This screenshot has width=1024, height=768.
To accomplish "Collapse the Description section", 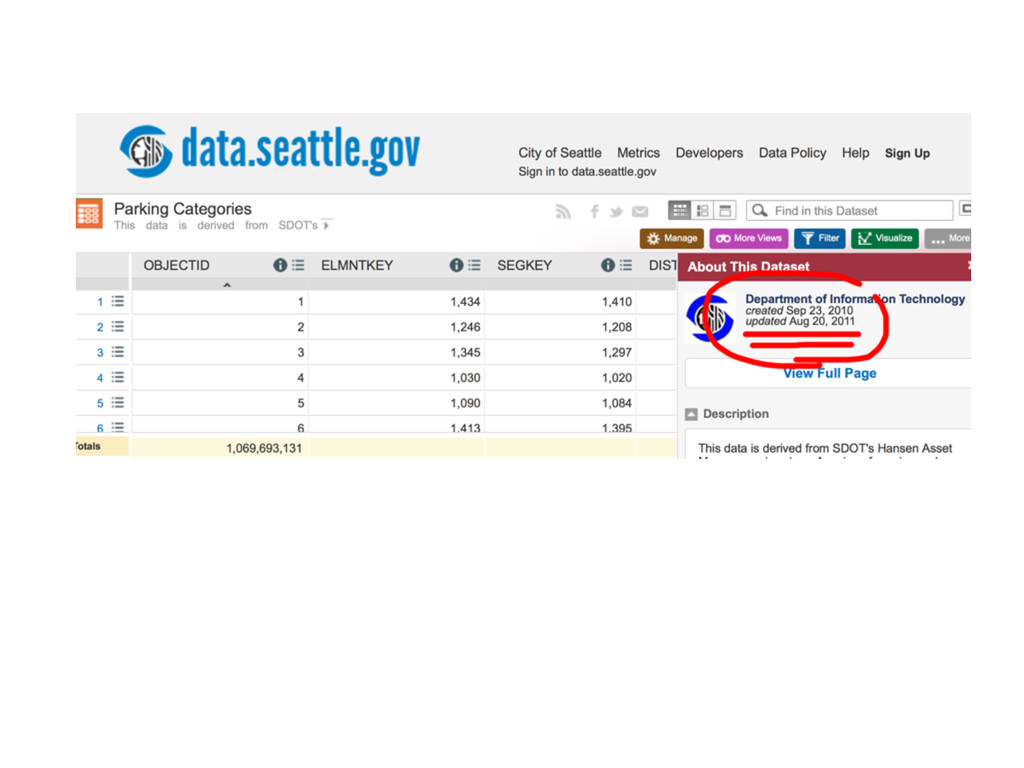I will click(x=691, y=414).
